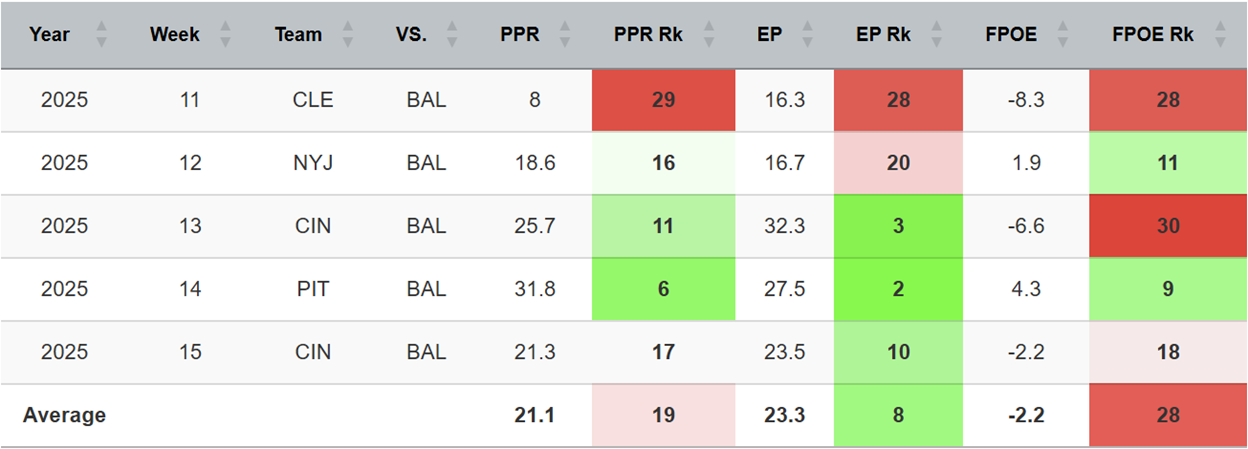Viewport: 1248px width, 449px height.
Task: Sort by Team using its arrow icon
Action: (345, 35)
